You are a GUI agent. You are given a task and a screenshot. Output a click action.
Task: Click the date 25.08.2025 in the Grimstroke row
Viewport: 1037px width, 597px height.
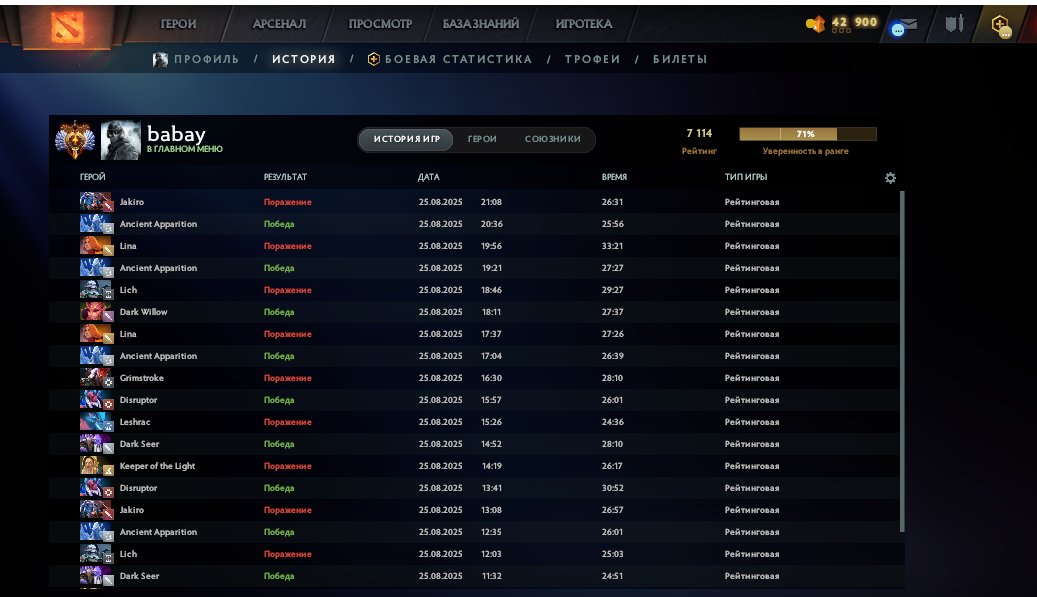pos(440,378)
